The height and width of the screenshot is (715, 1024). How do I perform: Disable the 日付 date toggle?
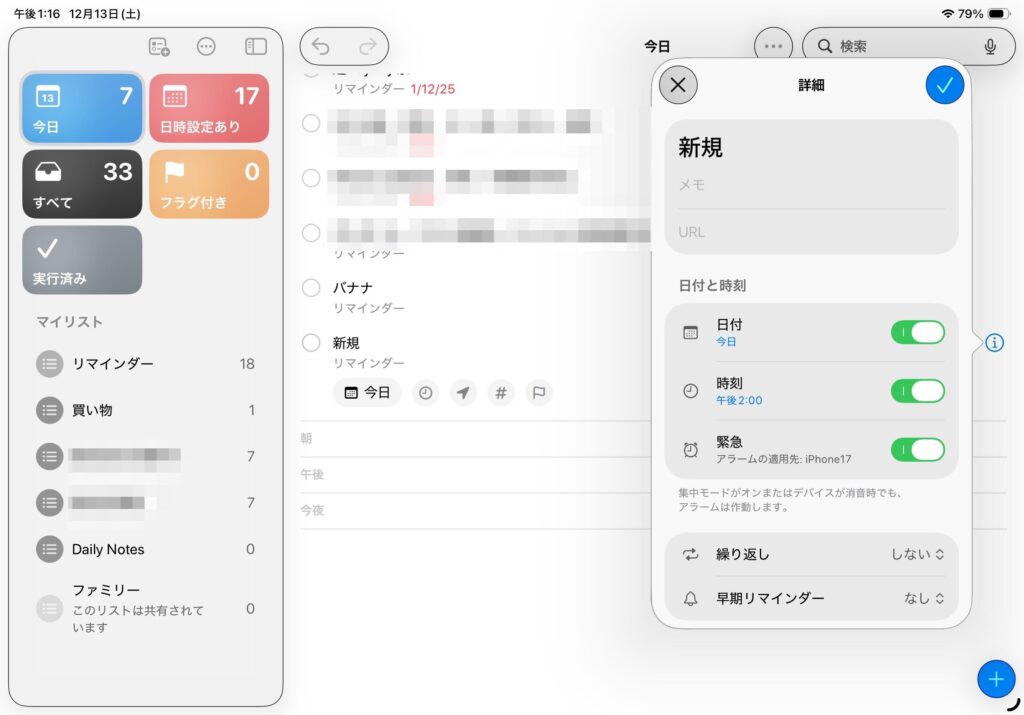point(917,333)
